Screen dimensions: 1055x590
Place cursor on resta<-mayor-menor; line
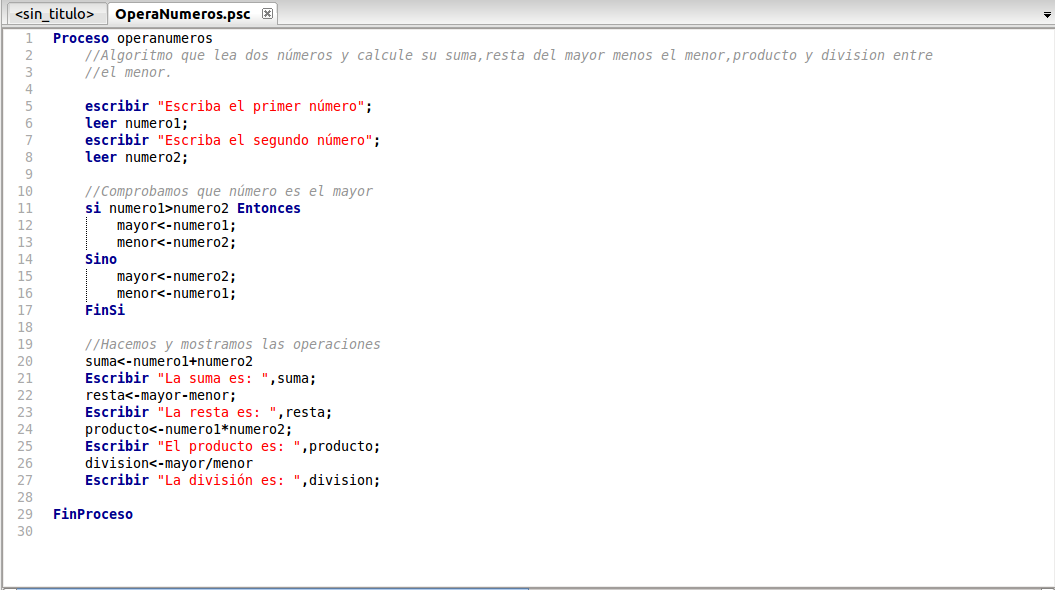click(161, 396)
